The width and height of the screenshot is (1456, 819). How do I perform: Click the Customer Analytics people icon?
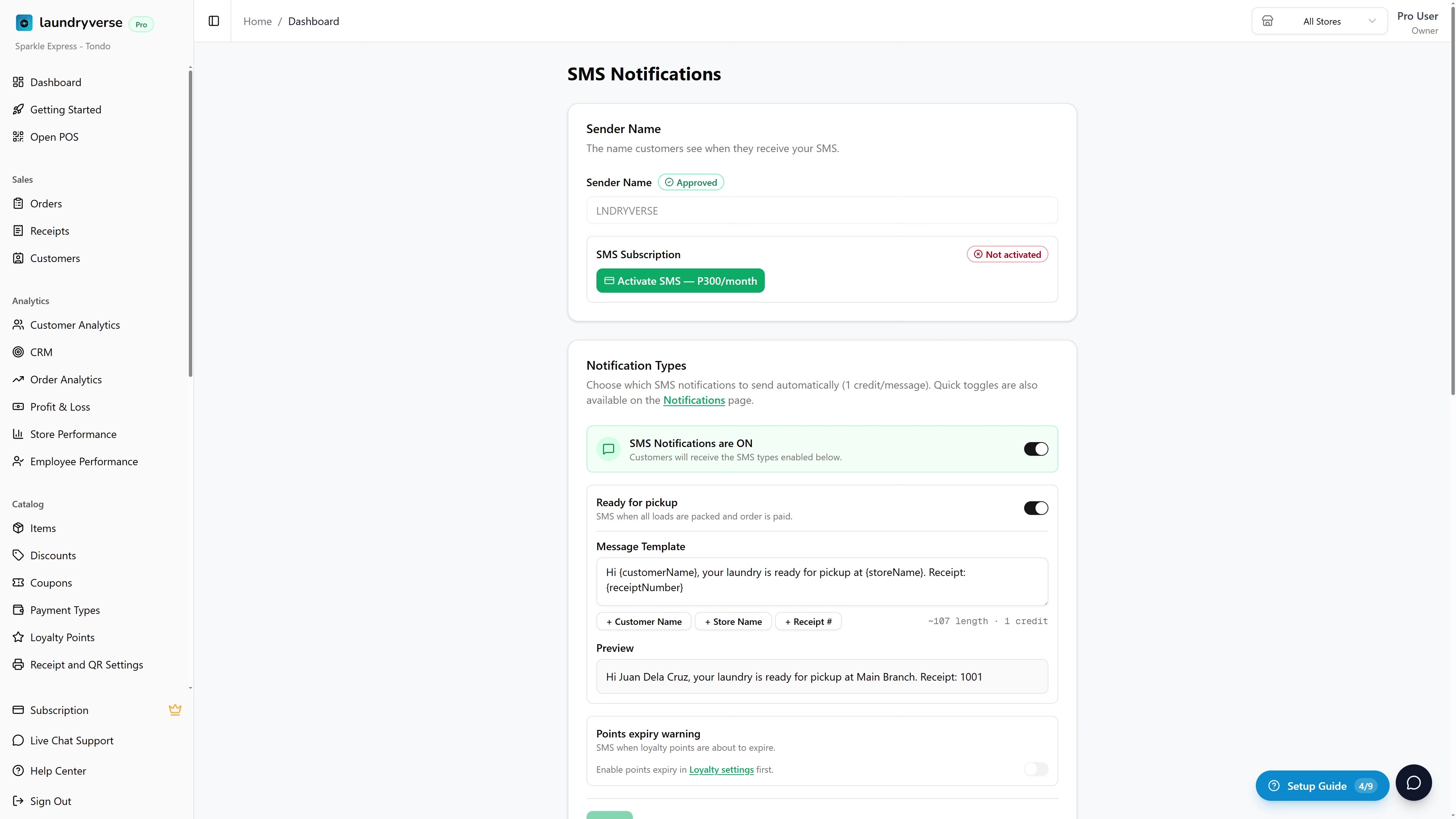[18, 325]
